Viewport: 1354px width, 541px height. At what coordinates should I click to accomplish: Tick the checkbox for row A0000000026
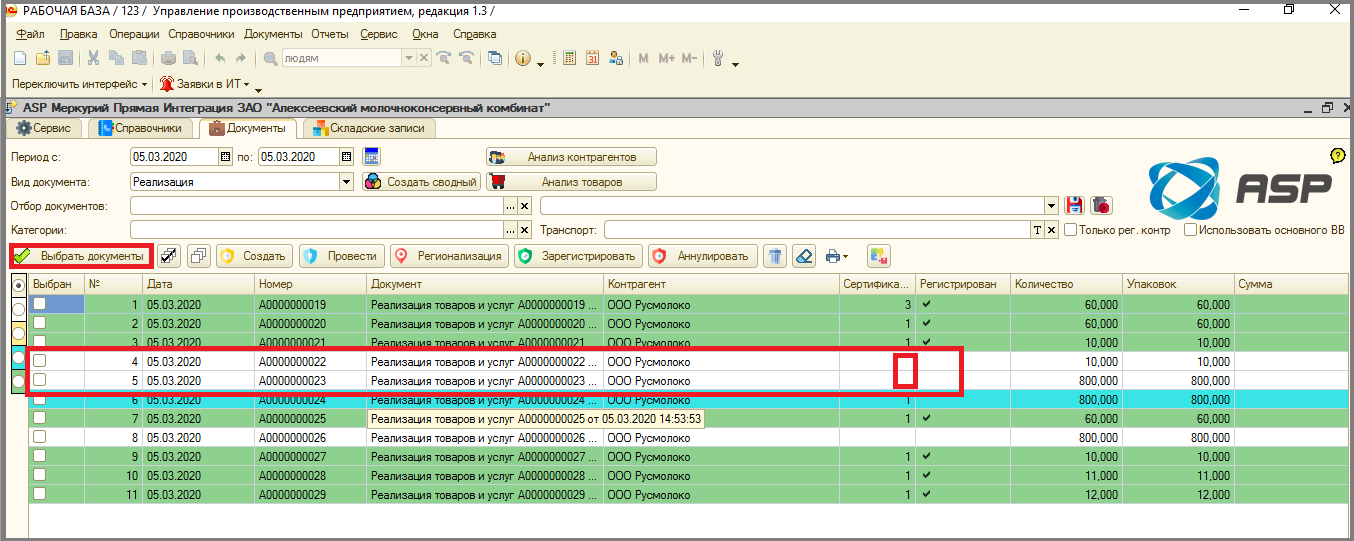click(x=40, y=437)
